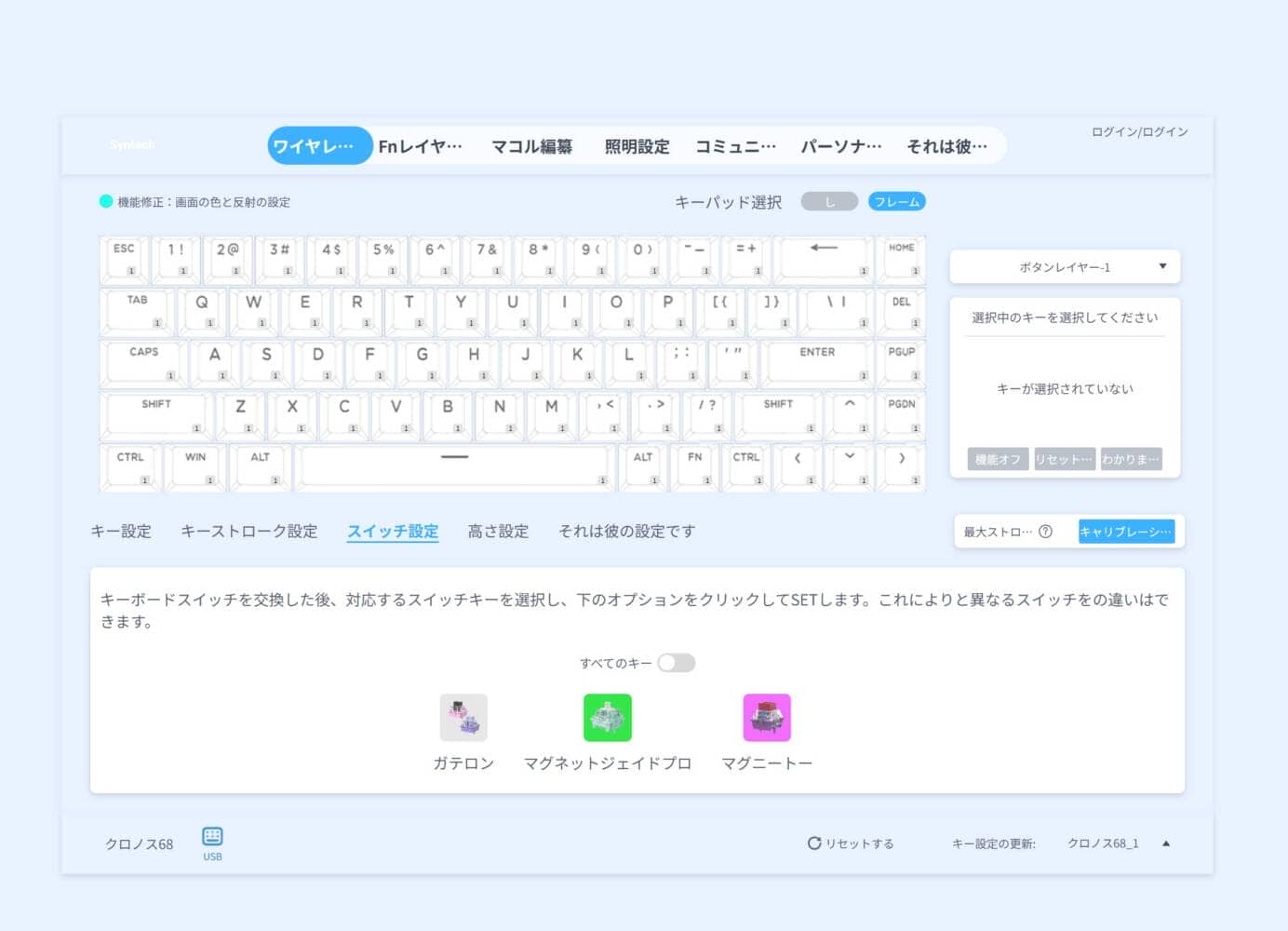
Task: Select the W key
Action: click(x=253, y=311)
